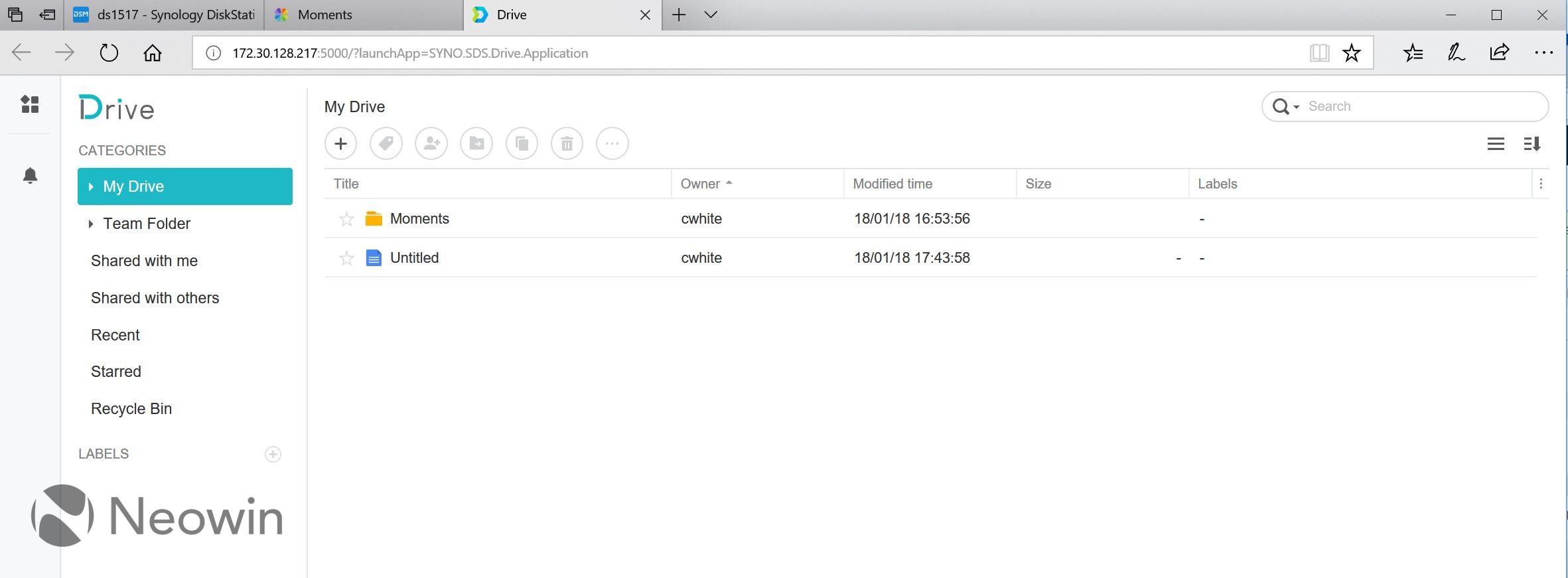Click the web notes pen icon
Image resolution: width=1568 pixels, height=578 pixels.
point(1456,53)
